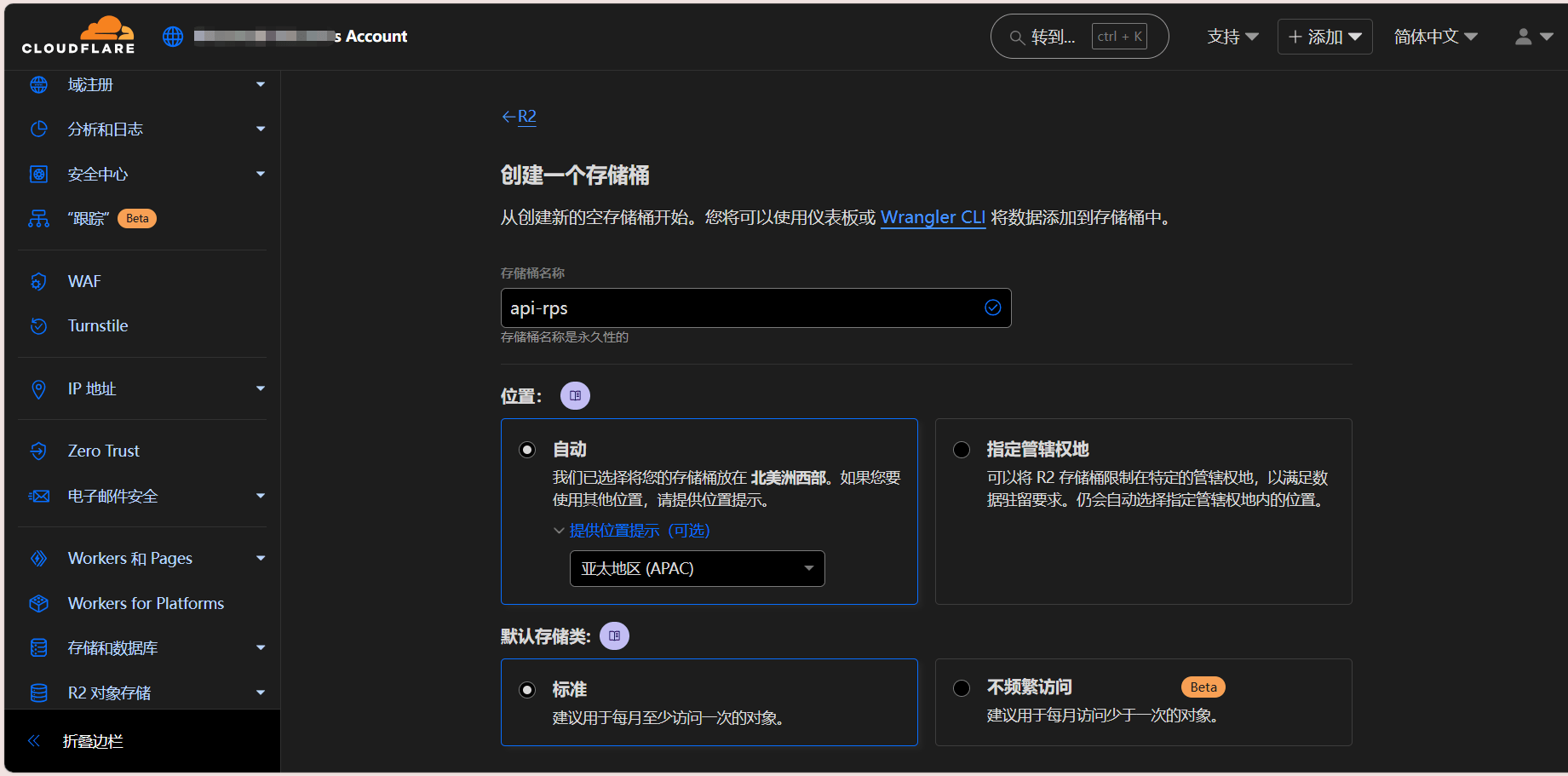This screenshot has width=1568, height=776.
Task: Open the 支持 support menu
Action: 1232,37
